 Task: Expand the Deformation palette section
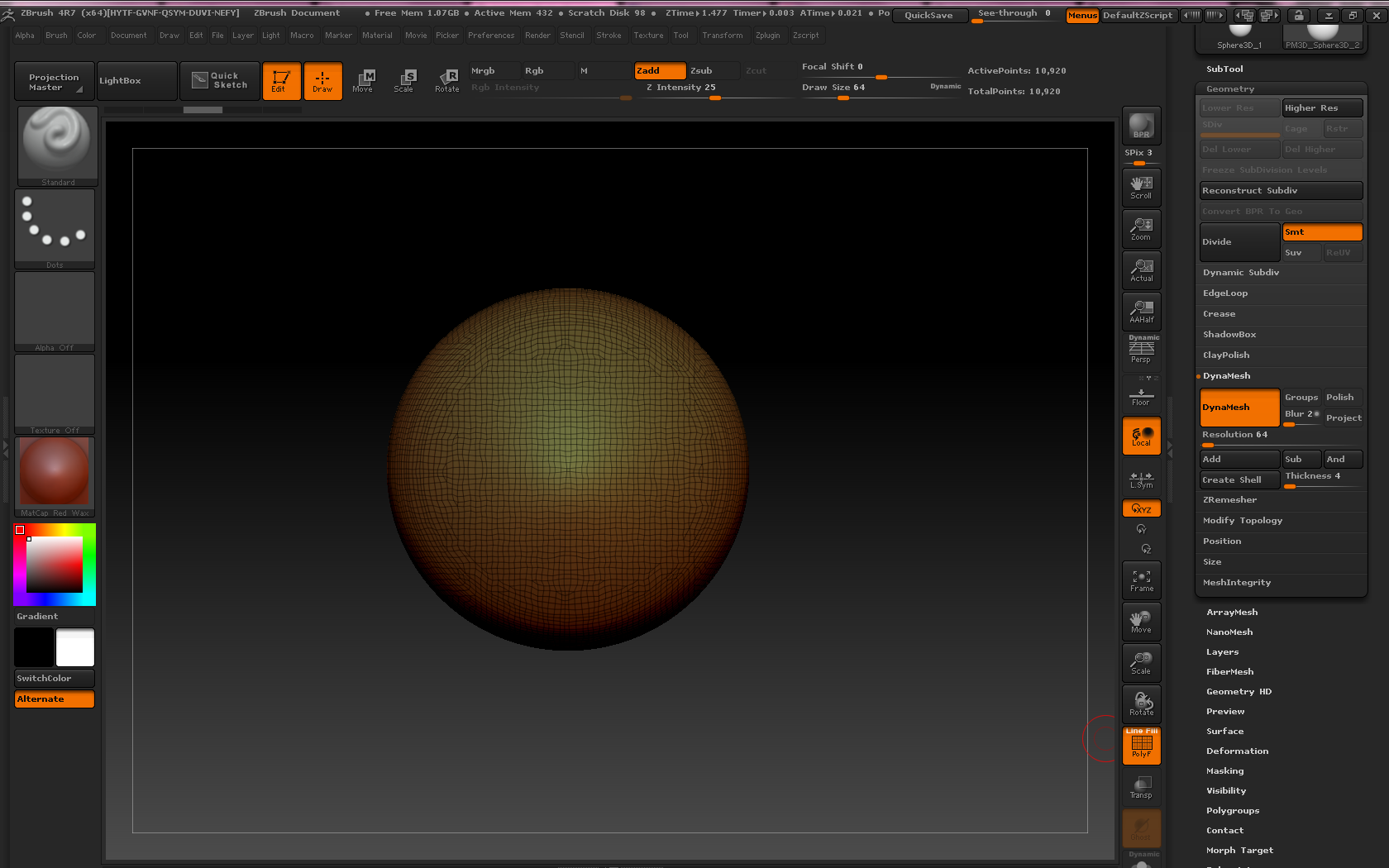1237,751
